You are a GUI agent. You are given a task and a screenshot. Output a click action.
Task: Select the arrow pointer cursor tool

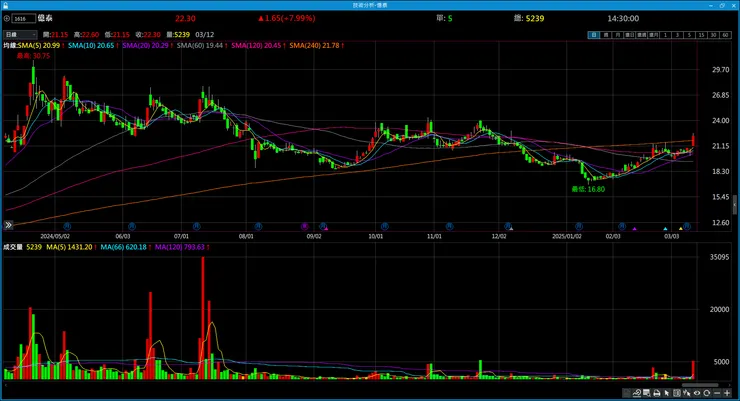coord(667,393)
